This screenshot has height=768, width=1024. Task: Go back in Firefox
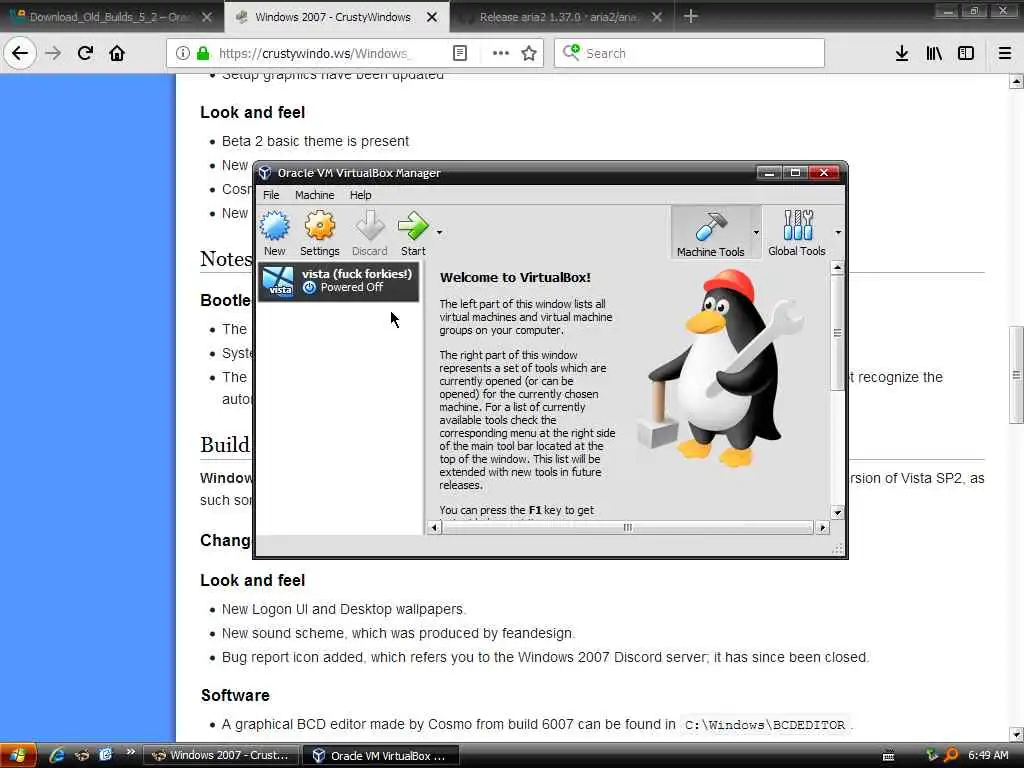(20, 53)
